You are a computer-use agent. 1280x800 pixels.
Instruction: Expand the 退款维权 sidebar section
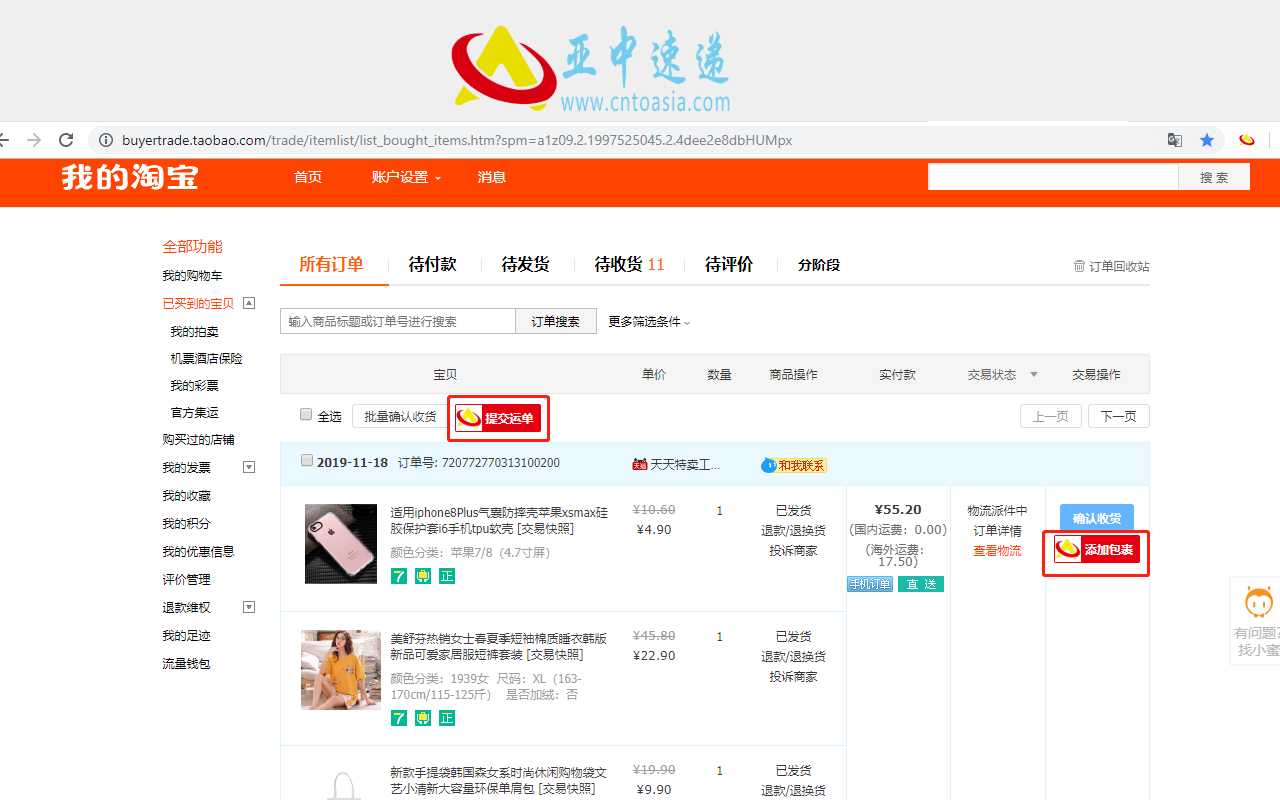250,607
